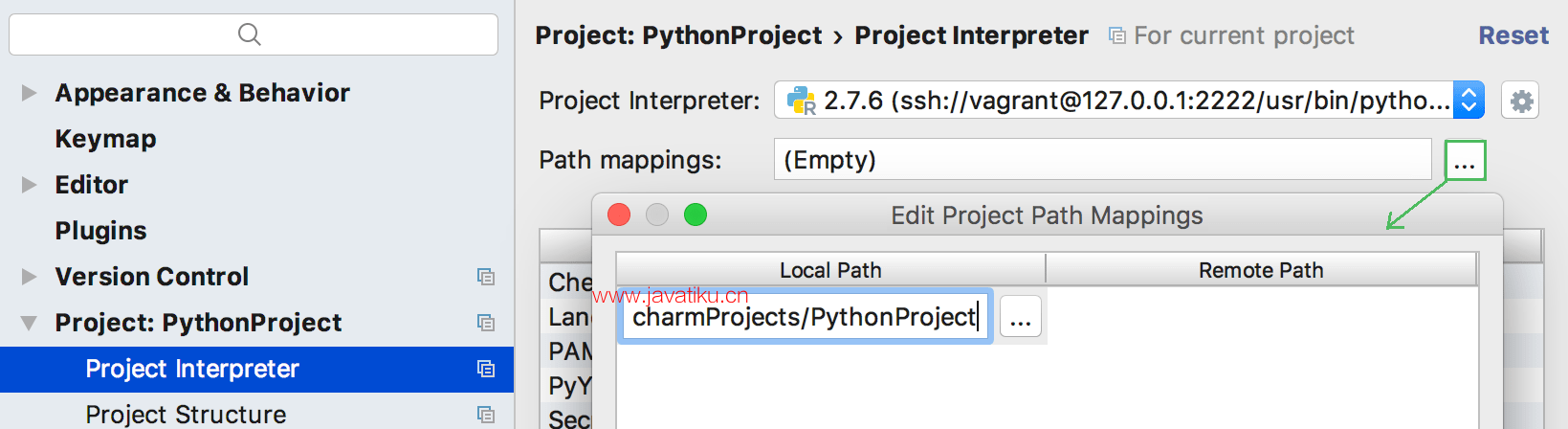Click Project: PythonProject breadcrumb

[x=678, y=35]
